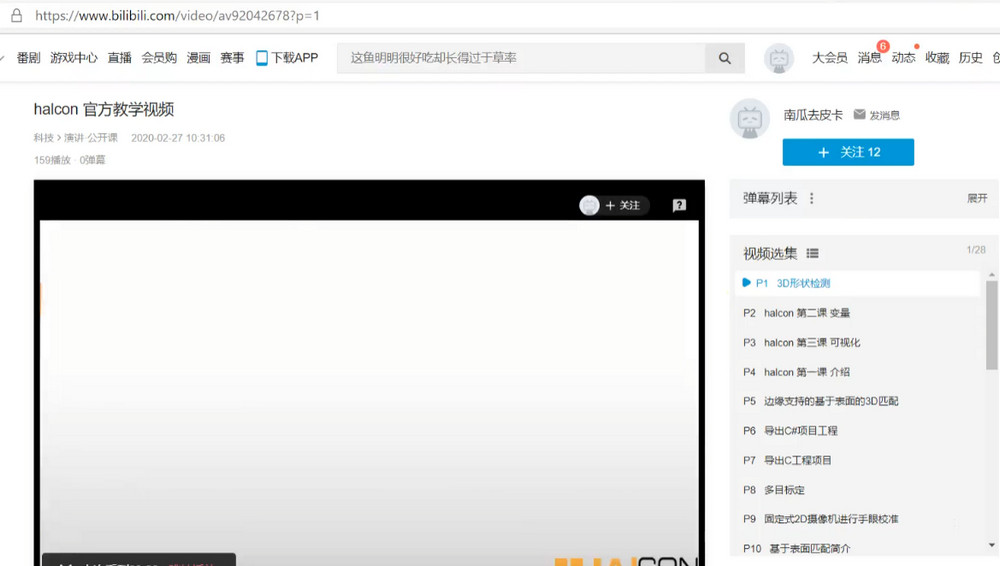Click the play icon beside P1
Image resolution: width=1000 pixels, height=566 pixels.
pyautogui.click(x=746, y=283)
